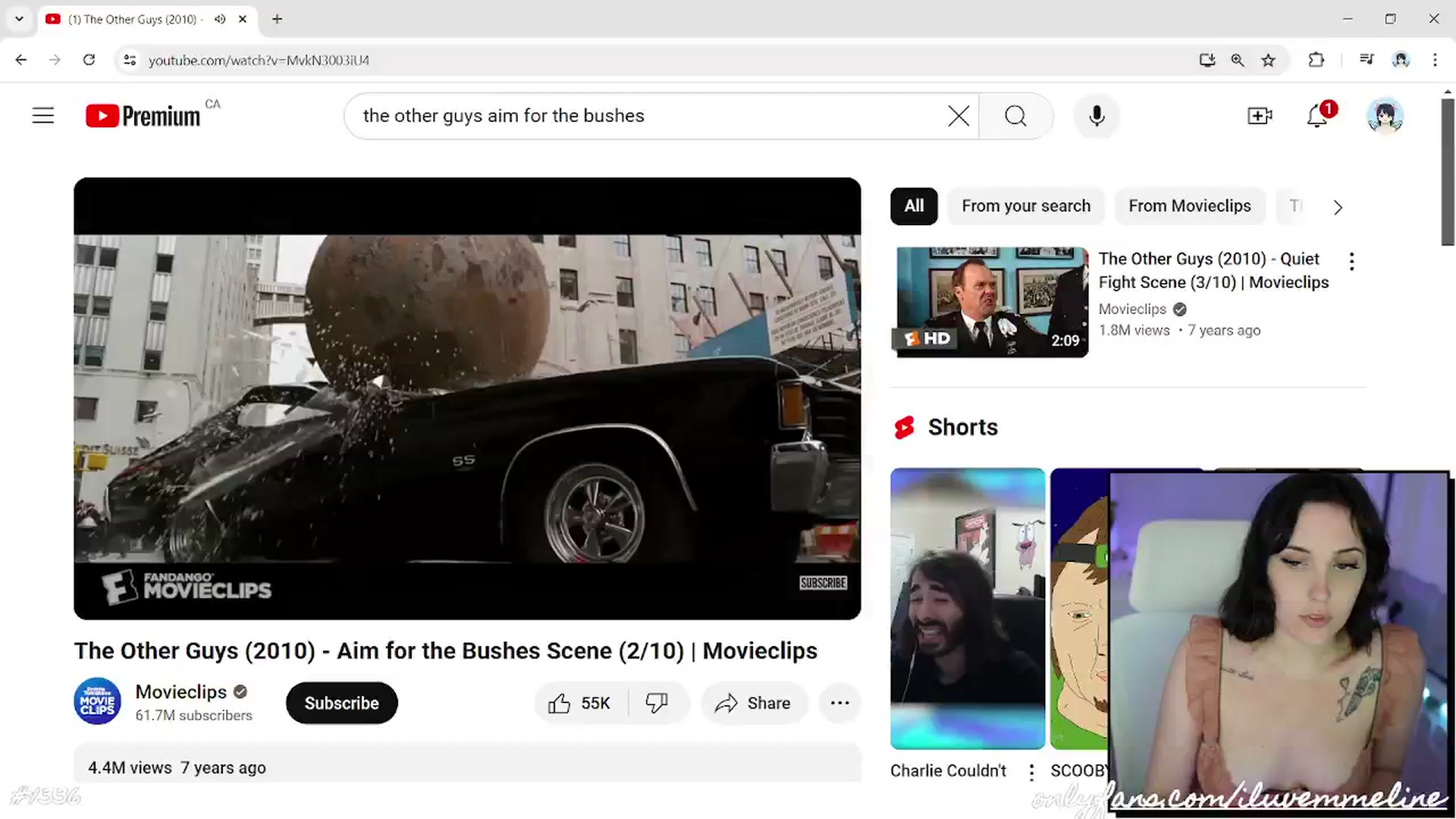Click the Charlie Couldn't short title

point(948,770)
